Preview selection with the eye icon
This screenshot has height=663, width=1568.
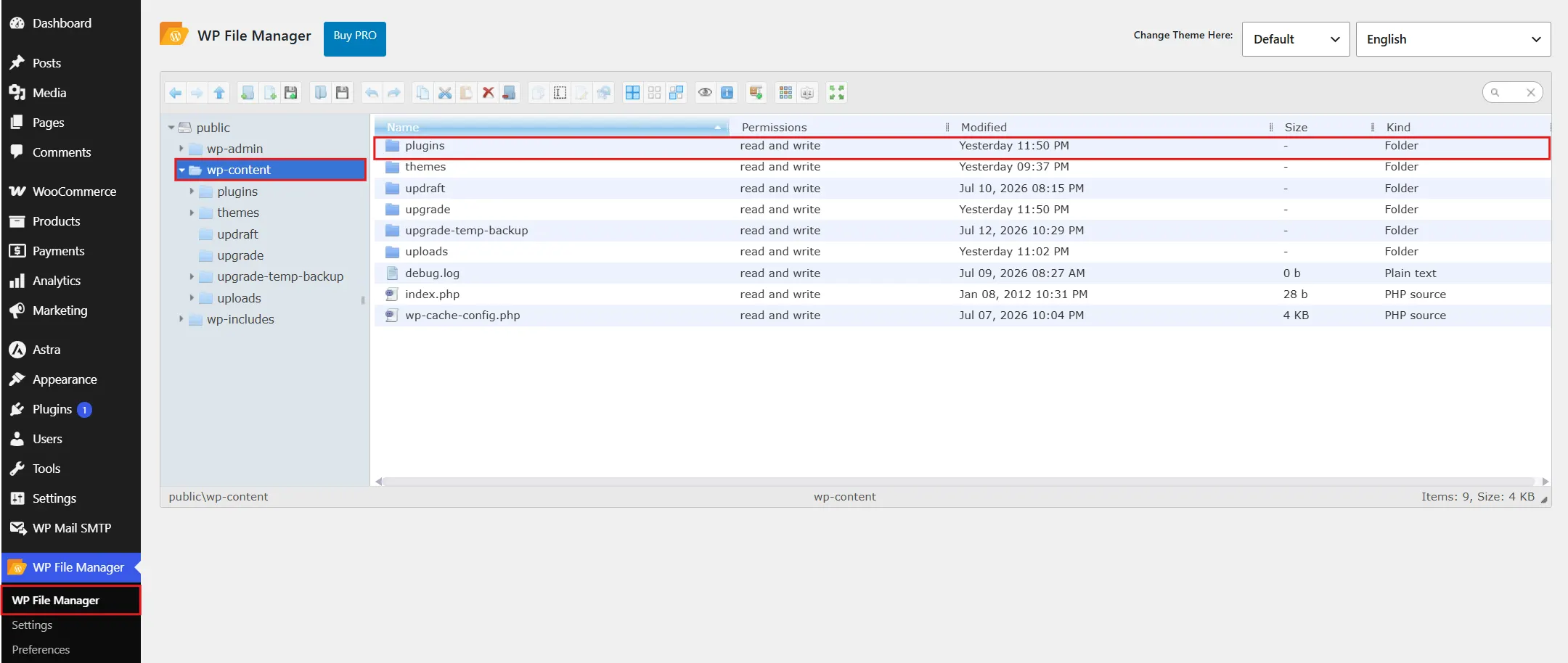point(705,93)
